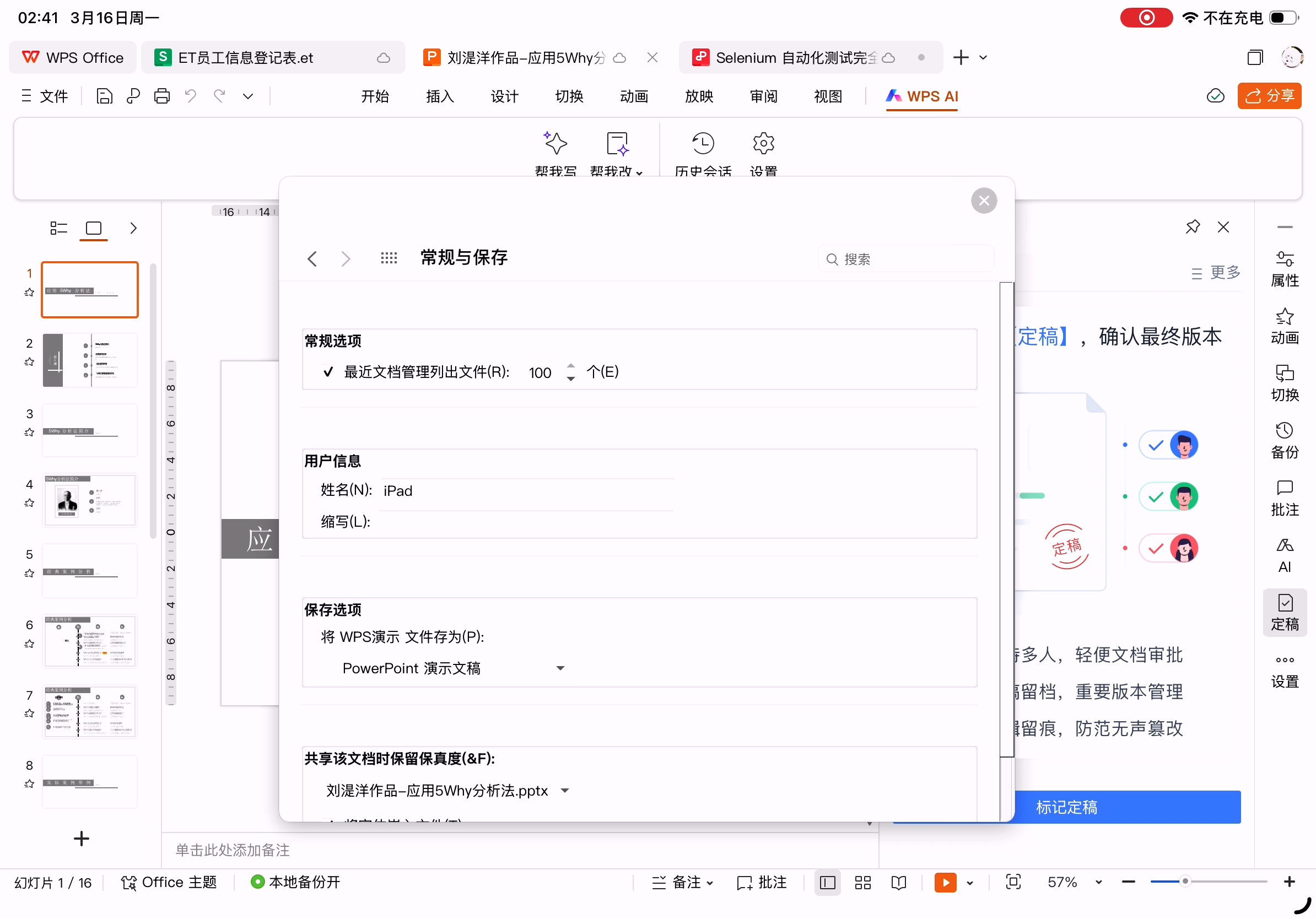
Task: Expand the 帮我改 dropdown arrow
Action: click(x=639, y=172)
